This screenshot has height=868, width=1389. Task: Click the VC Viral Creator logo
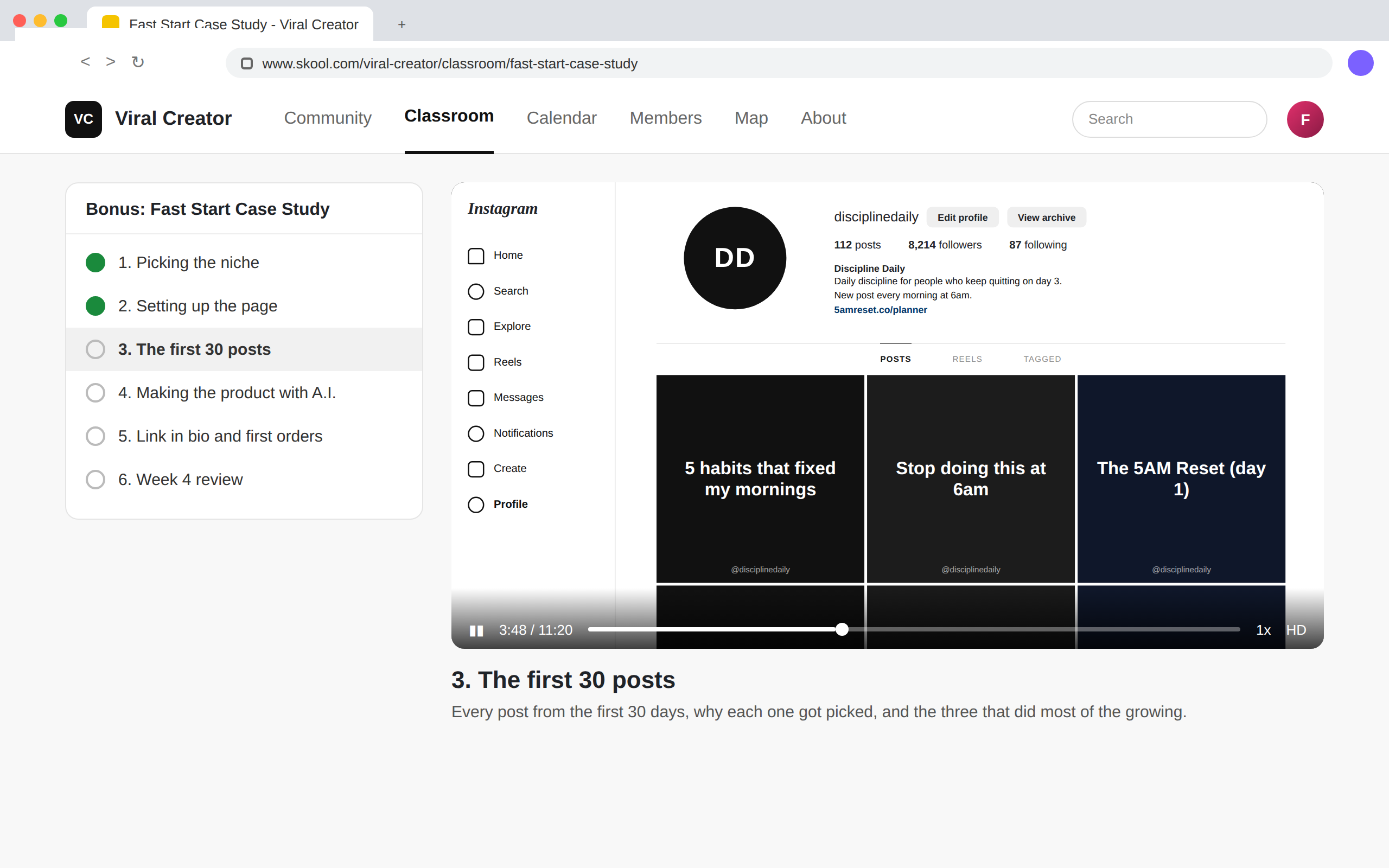click(83, 119)
